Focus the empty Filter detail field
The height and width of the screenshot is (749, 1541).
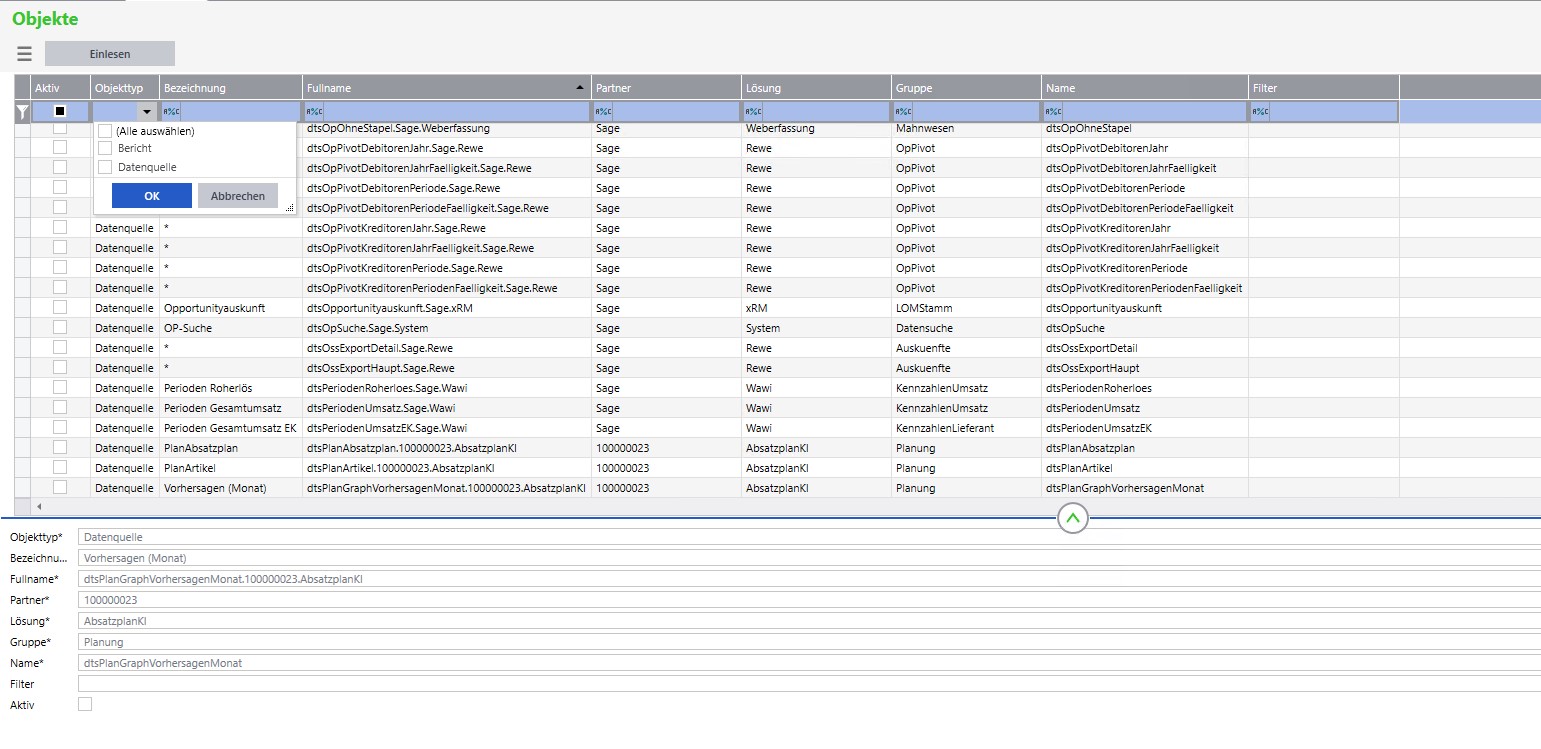point(809,684)
